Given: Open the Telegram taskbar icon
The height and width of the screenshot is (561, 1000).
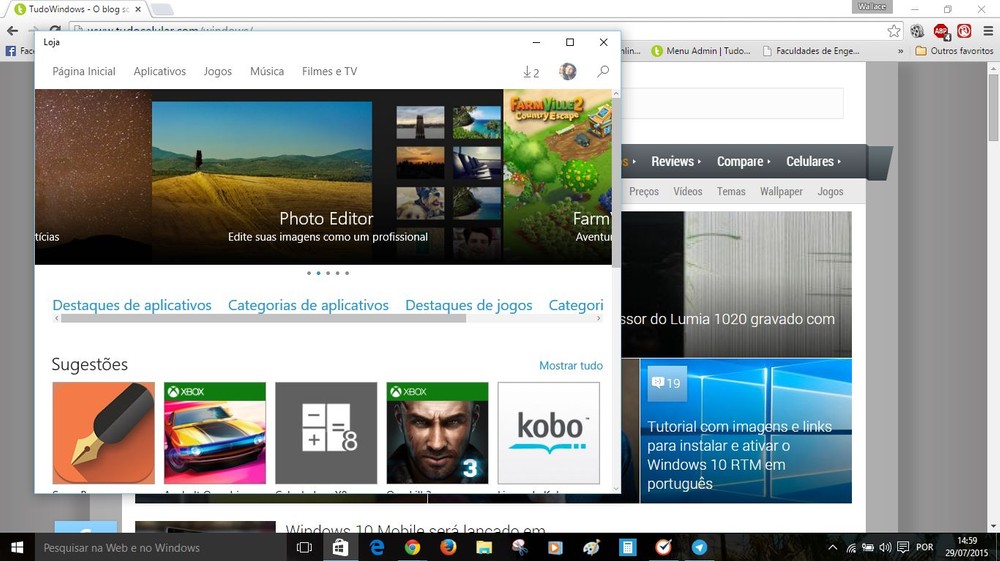Looking at the screenshot, I should coord(699,547).
